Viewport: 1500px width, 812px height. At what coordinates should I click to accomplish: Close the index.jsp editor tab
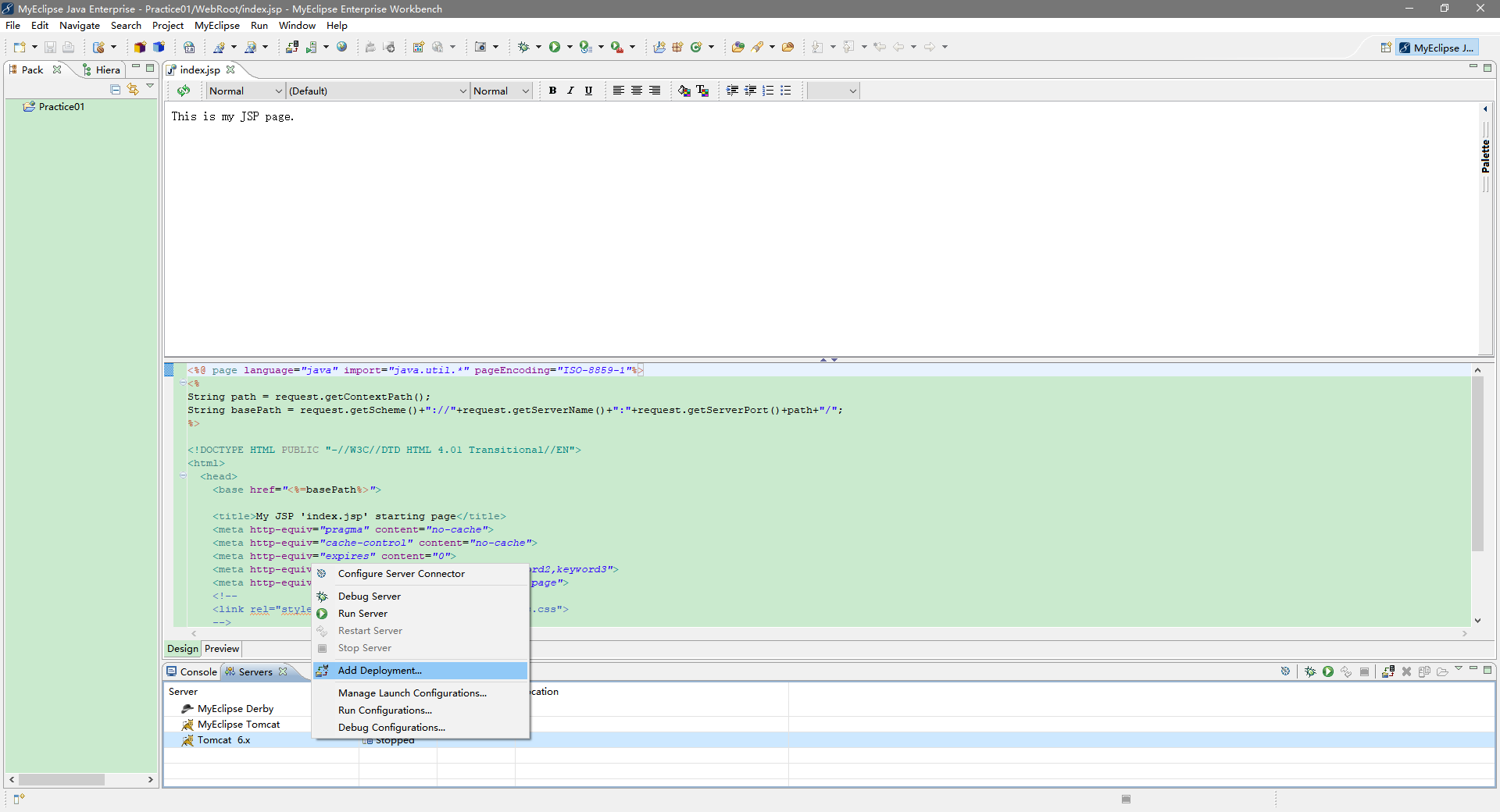click(x=230, y=69)
